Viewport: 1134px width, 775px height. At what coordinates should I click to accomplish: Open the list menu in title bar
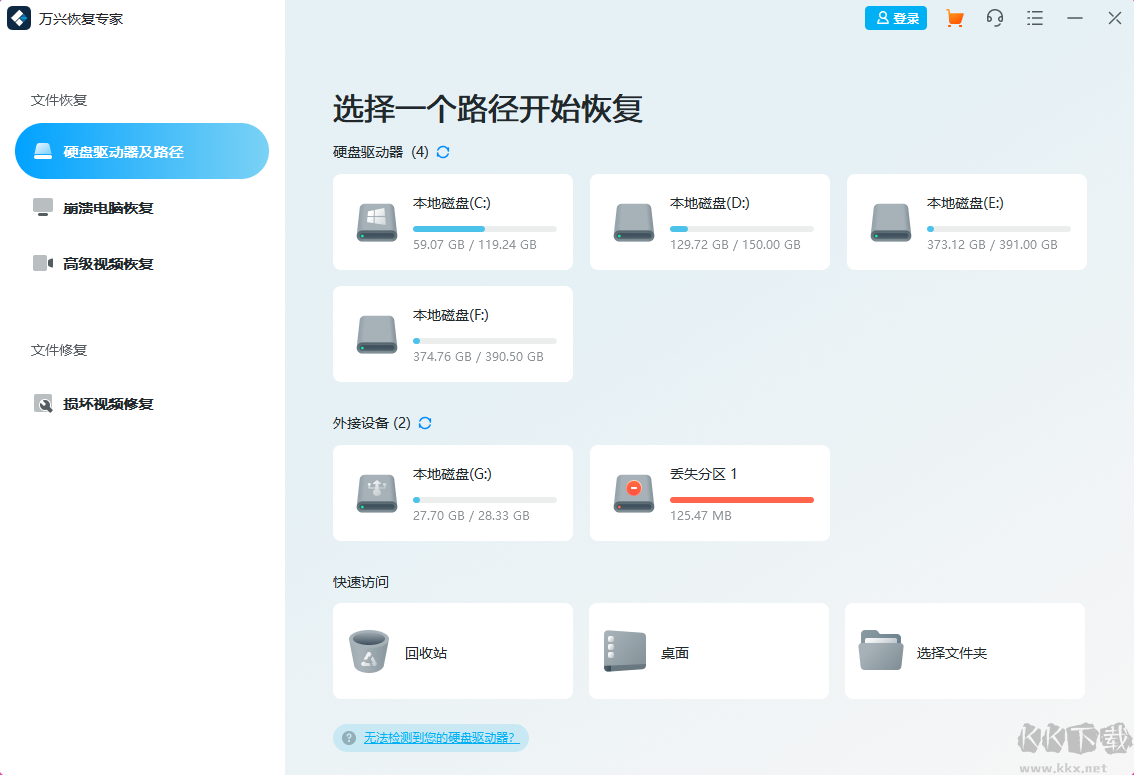[1035, 18]
